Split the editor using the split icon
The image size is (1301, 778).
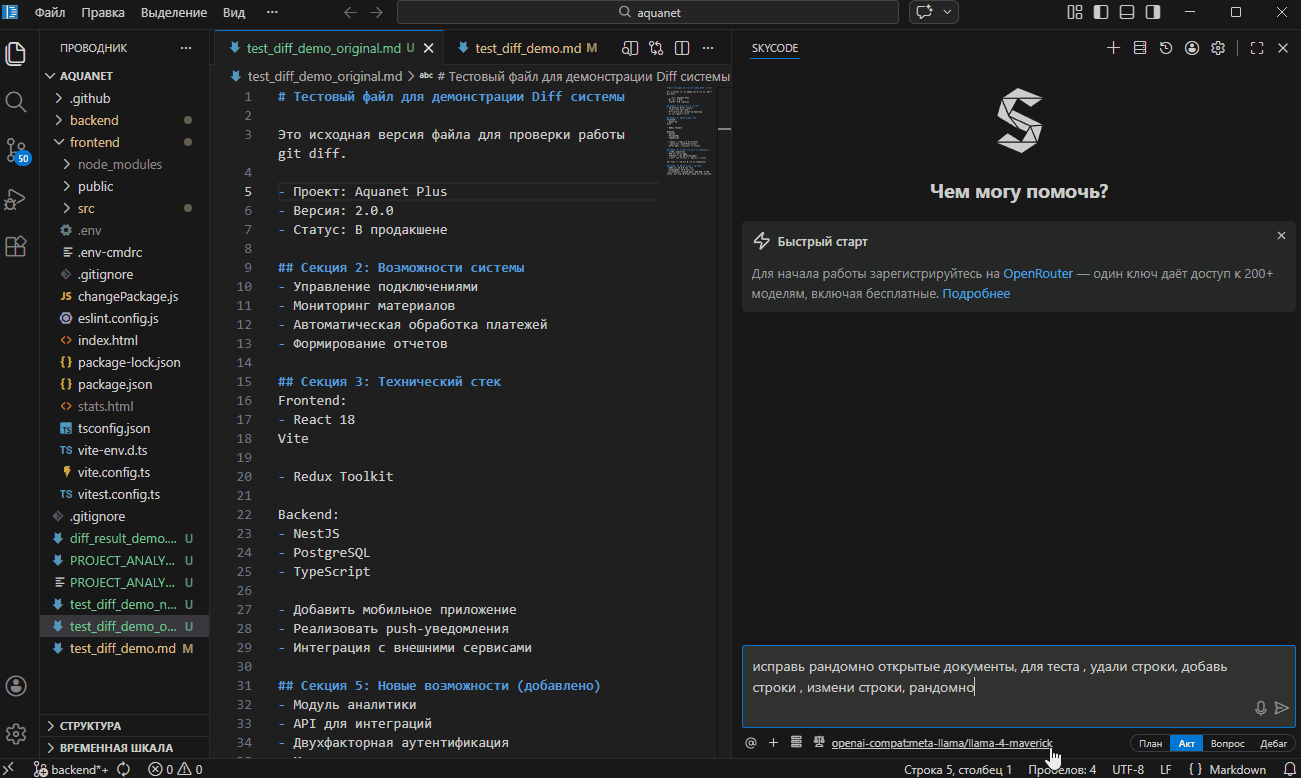[681, 47]
